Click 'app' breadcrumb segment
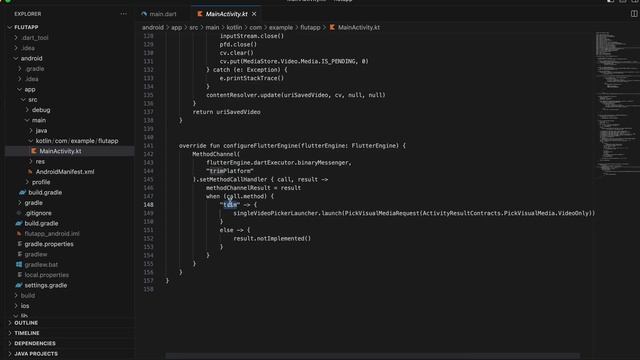 point(176,27)
